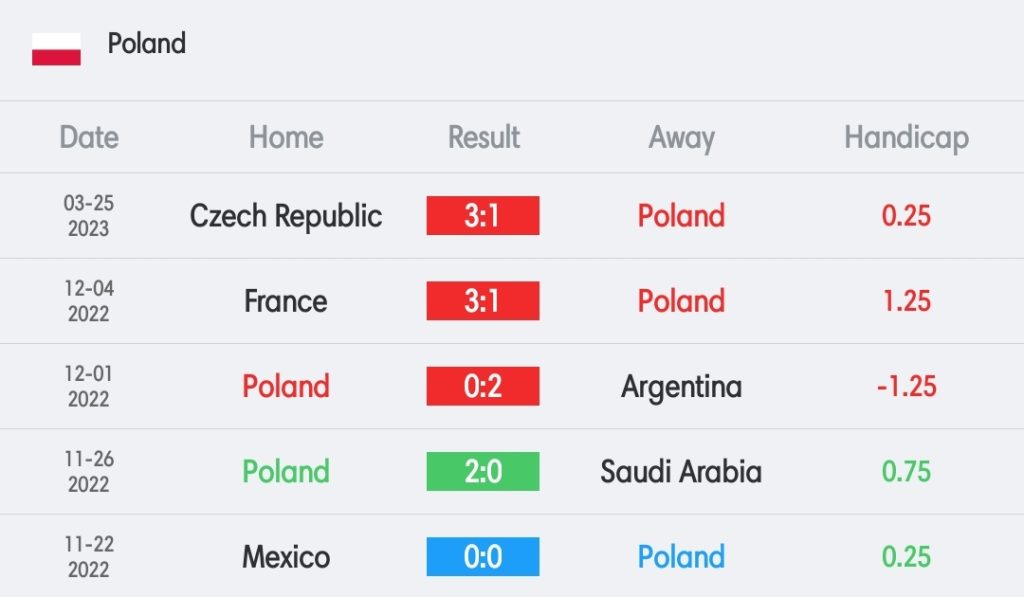Open Saudi Arabia team link

[x=681, y=472]
